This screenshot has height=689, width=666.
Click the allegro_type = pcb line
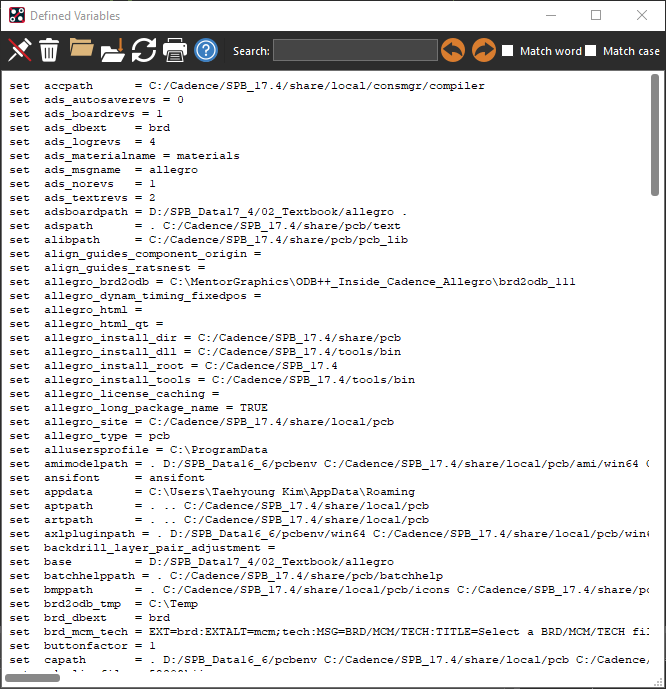point(90,437)
